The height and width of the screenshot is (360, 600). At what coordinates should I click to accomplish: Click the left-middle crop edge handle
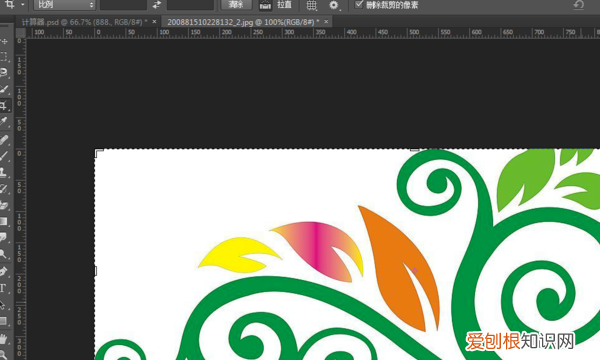[96, 271]
